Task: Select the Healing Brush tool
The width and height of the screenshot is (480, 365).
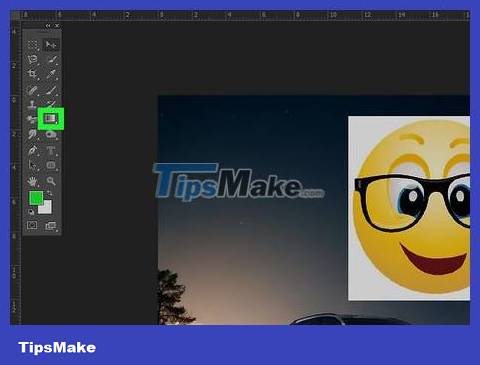Action: click(33, 90)
